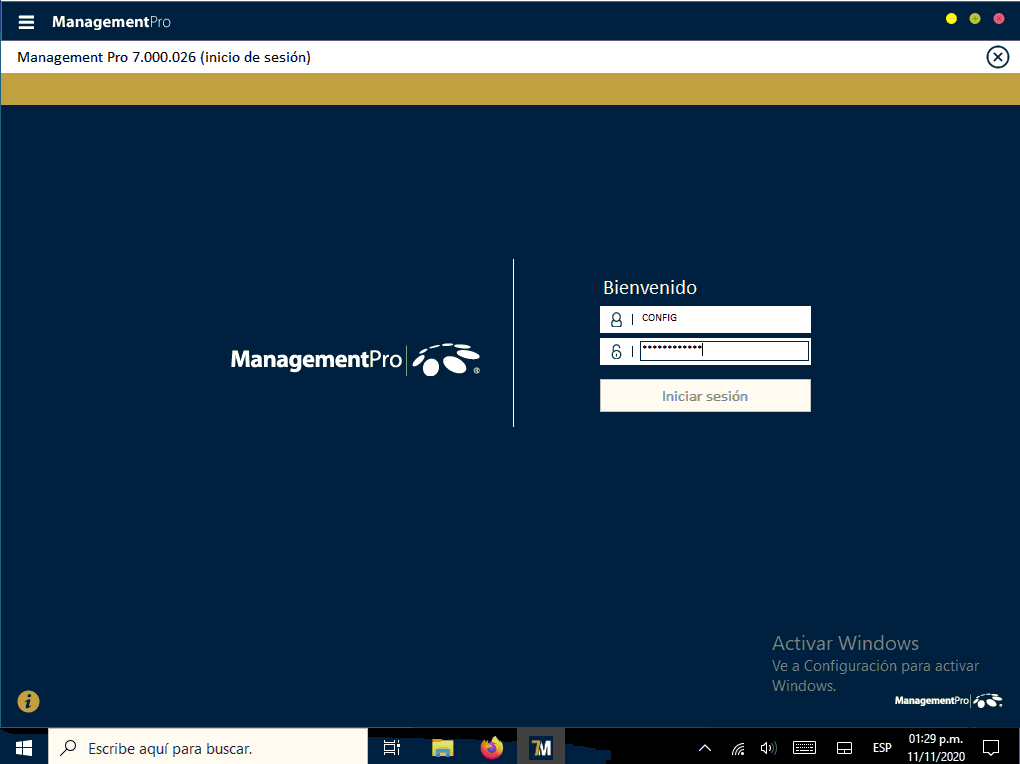Viewport: 1020px width, 764px height.
Task: Click the user icon beside CONFIG field
Action: [x=616, y=320]
